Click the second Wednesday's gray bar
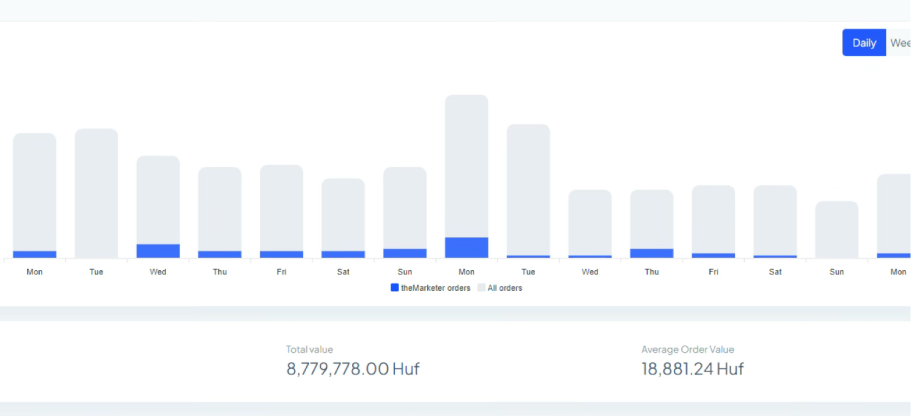The image size is (911, 417). 590,221
